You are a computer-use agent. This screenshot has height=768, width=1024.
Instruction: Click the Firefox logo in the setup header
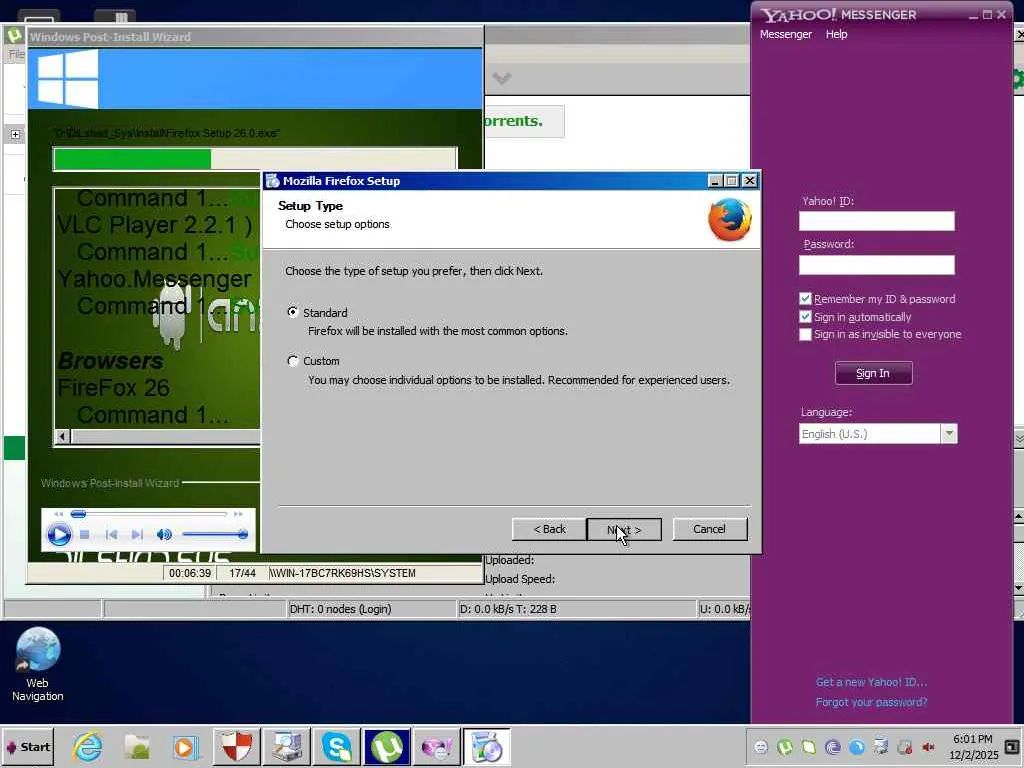(729, 220)
